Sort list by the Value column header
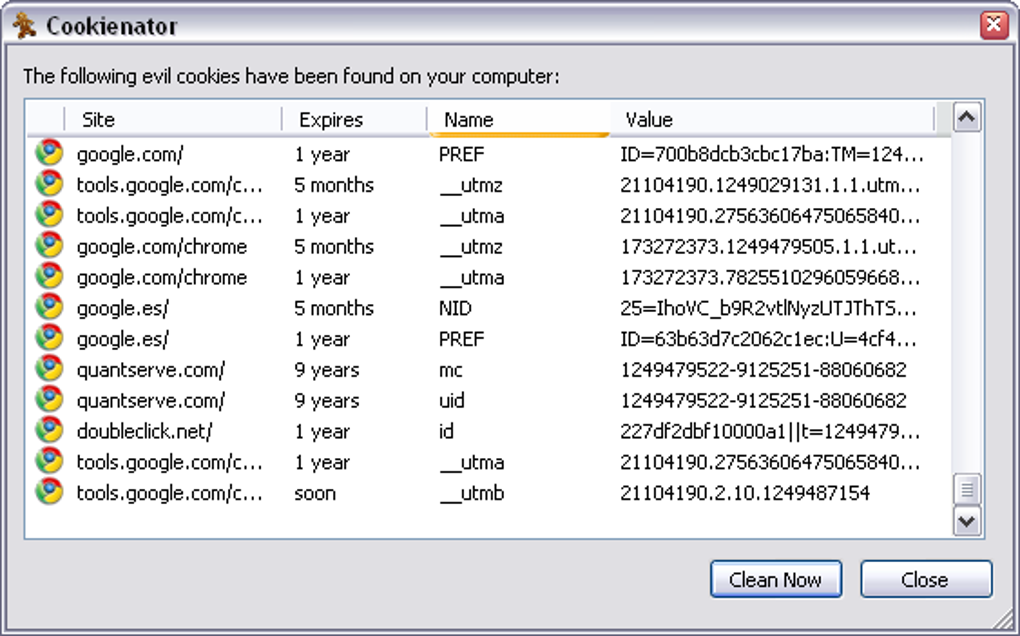This screenshot has height=636, width=1020. click(x=772, y=120)
